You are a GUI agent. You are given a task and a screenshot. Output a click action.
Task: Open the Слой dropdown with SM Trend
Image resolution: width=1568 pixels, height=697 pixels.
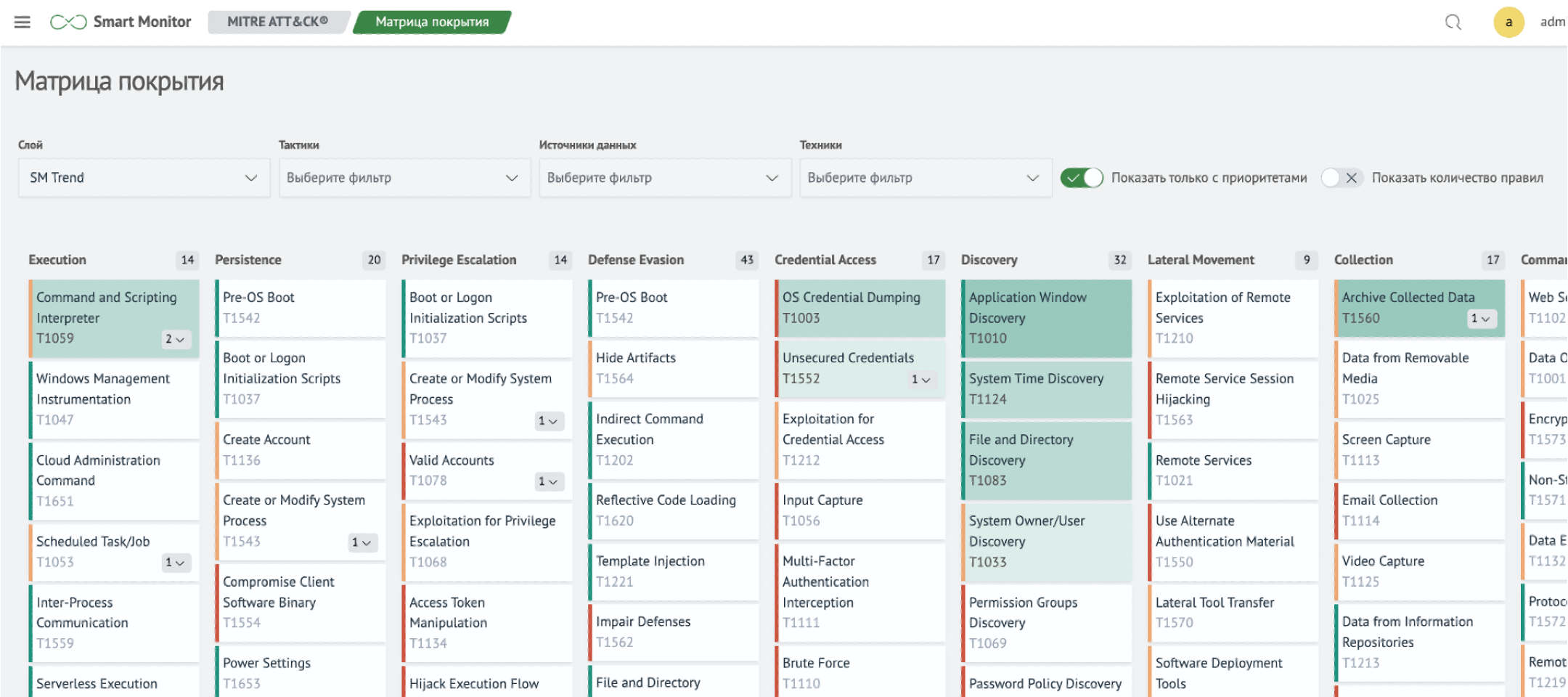point(144,178)
